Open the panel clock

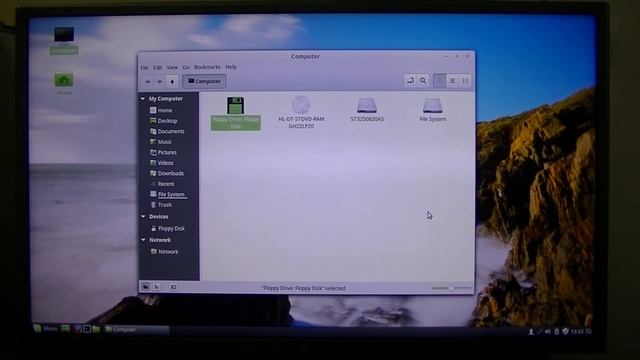577,332
